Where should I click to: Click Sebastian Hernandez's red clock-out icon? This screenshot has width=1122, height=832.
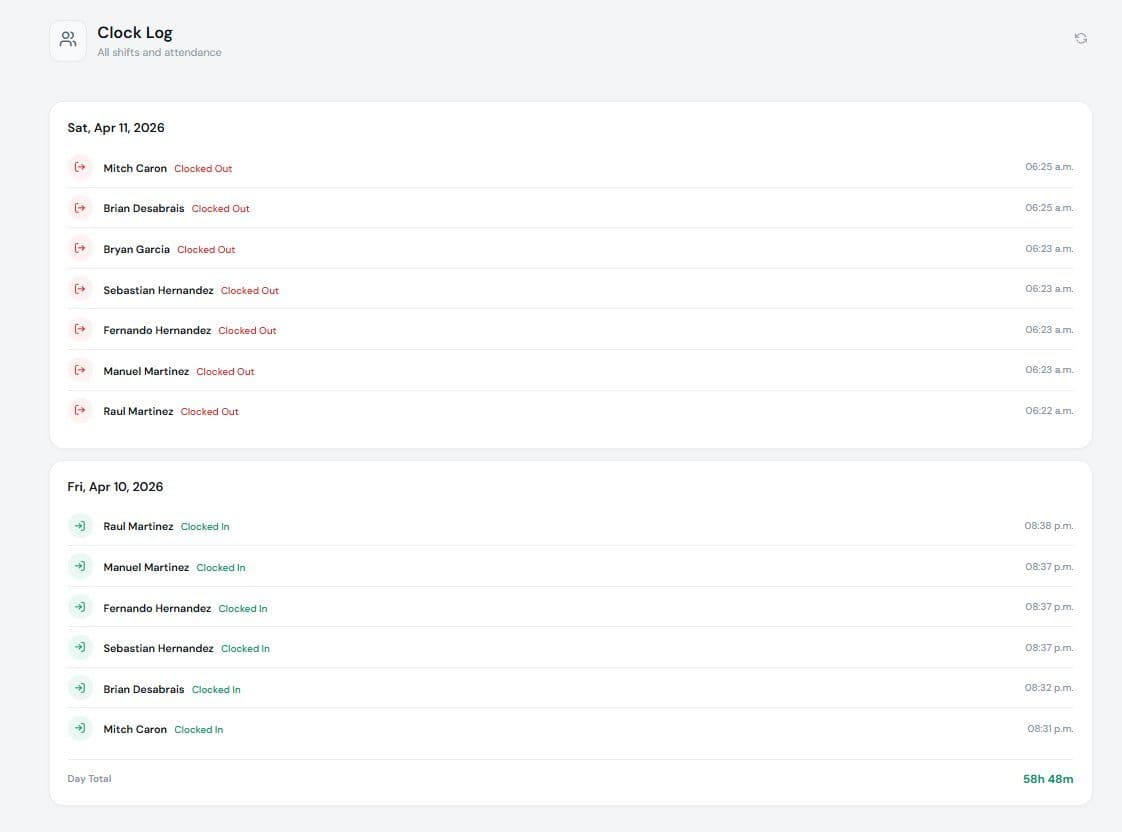(80, 289)
